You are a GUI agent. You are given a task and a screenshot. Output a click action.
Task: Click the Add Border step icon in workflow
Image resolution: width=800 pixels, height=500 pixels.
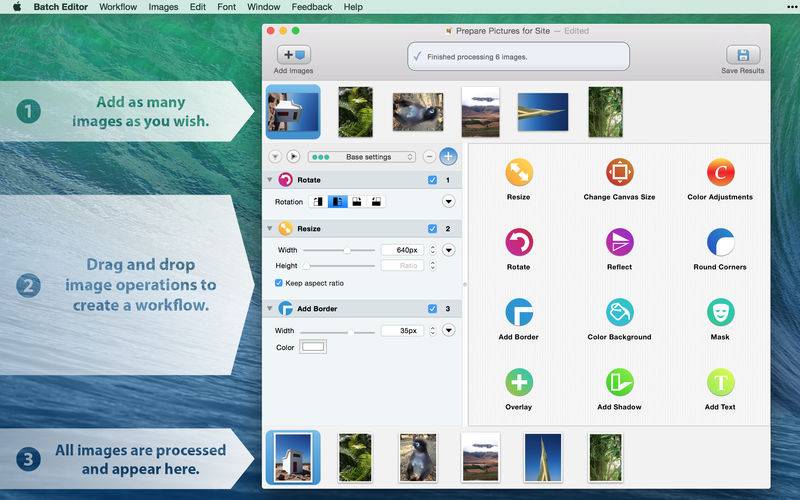285,309
